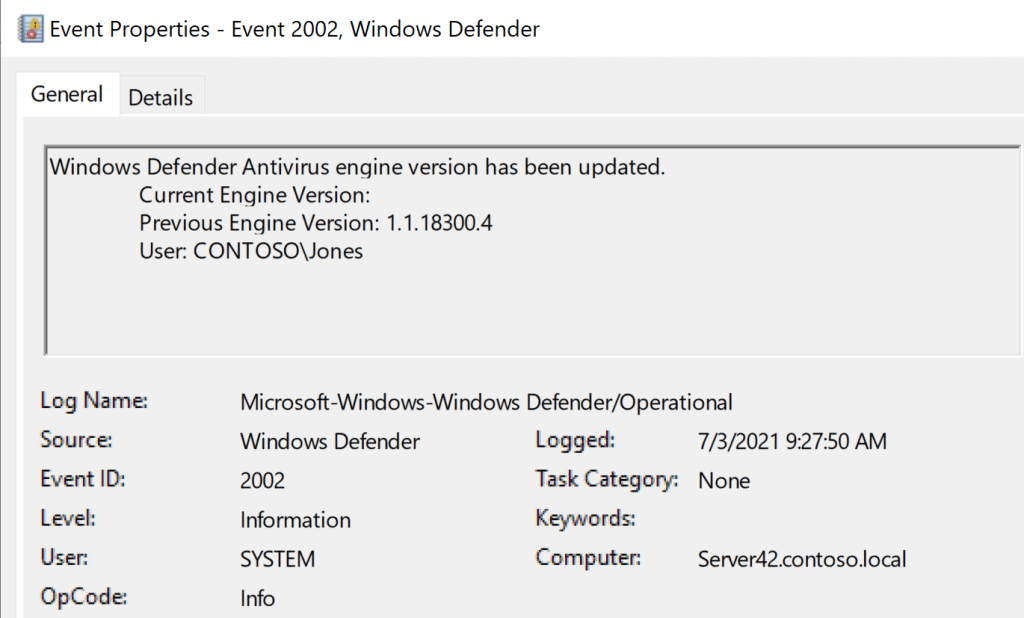Image resolution: width=1024 pixels, height=618 pixels.
Task: Click the Current Engine Version line
Action: [255, 194]
